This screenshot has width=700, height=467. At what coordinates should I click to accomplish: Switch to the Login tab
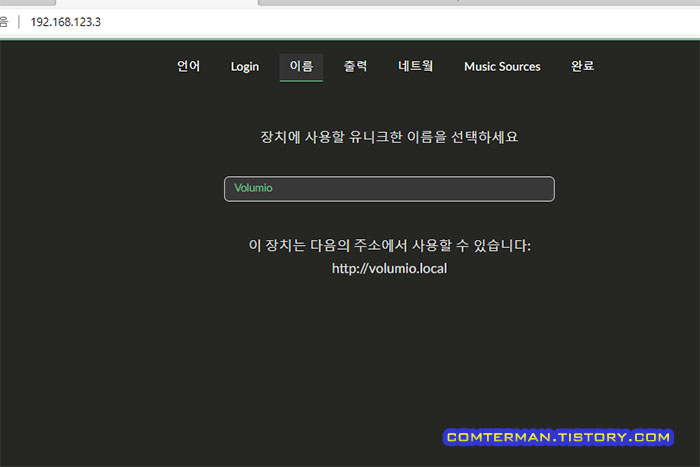(245, 67)
